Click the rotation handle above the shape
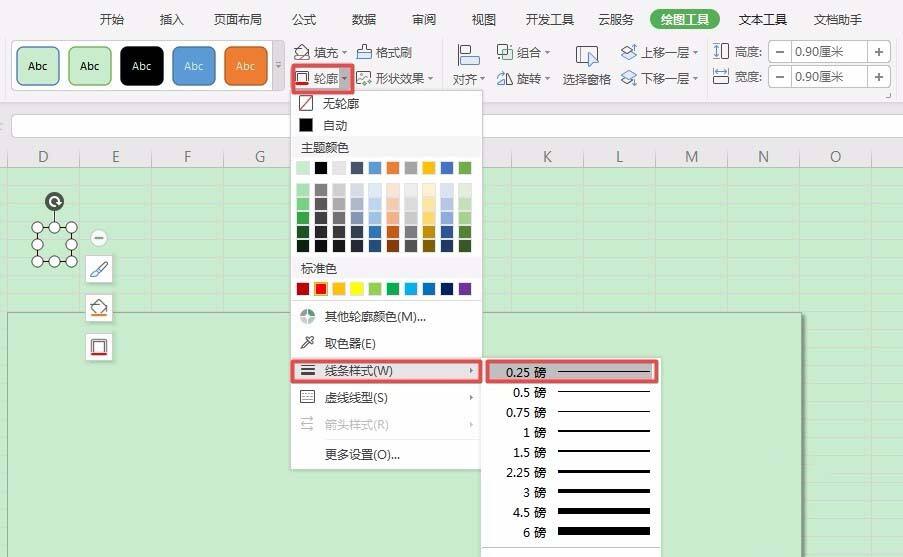Screen dimensions: 903x557 (x=54, y=202)
